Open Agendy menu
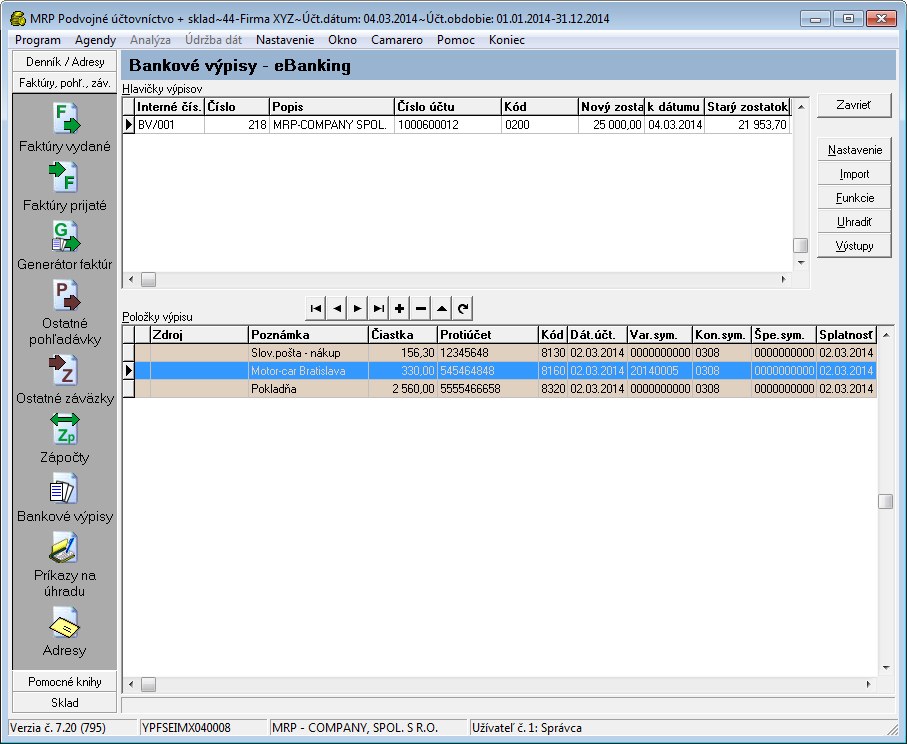The height and width of the screenshot is (744, 907). point(95,40)
